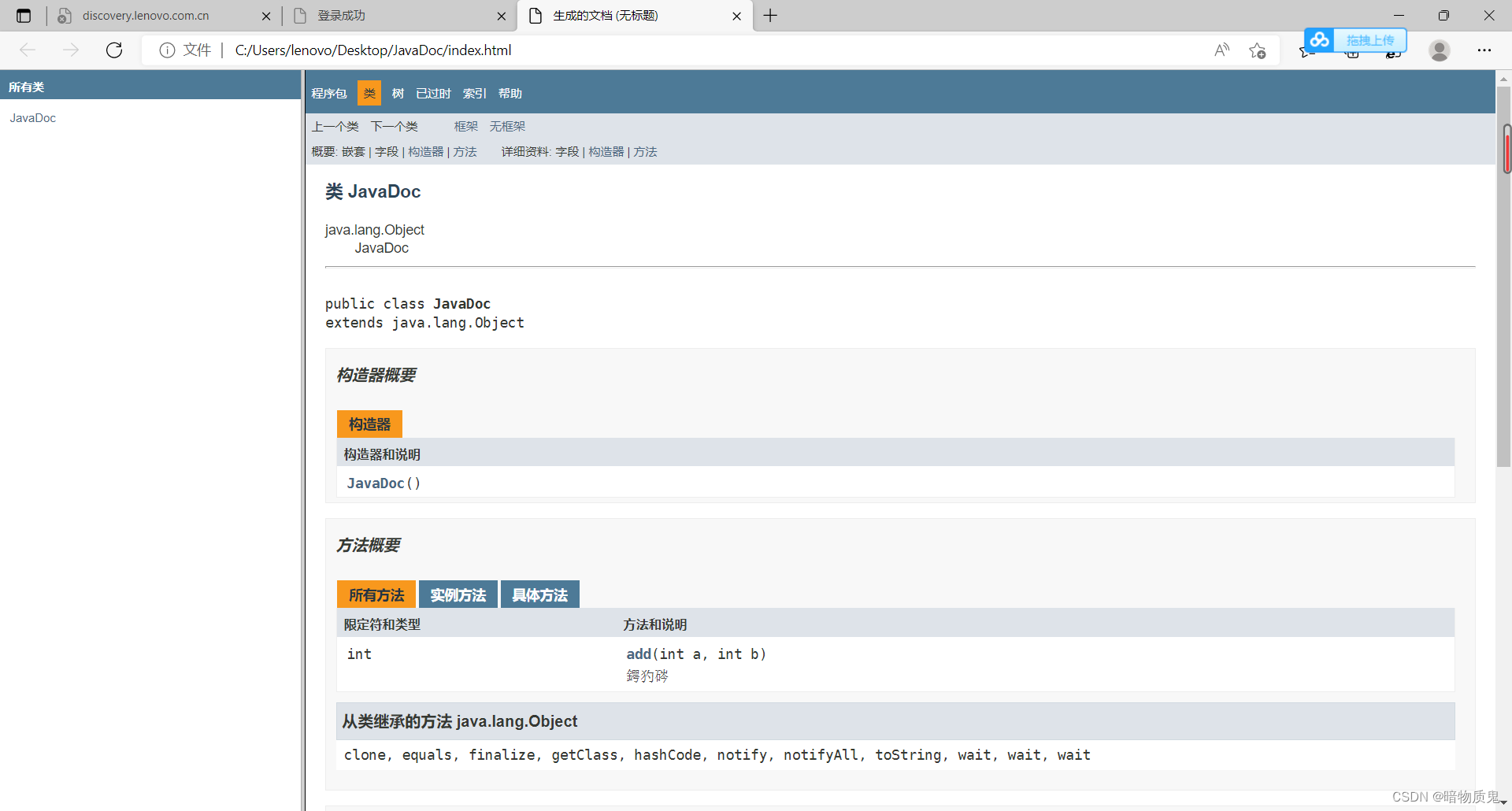Select the 具体方法 tab

[x=540, y=594]
